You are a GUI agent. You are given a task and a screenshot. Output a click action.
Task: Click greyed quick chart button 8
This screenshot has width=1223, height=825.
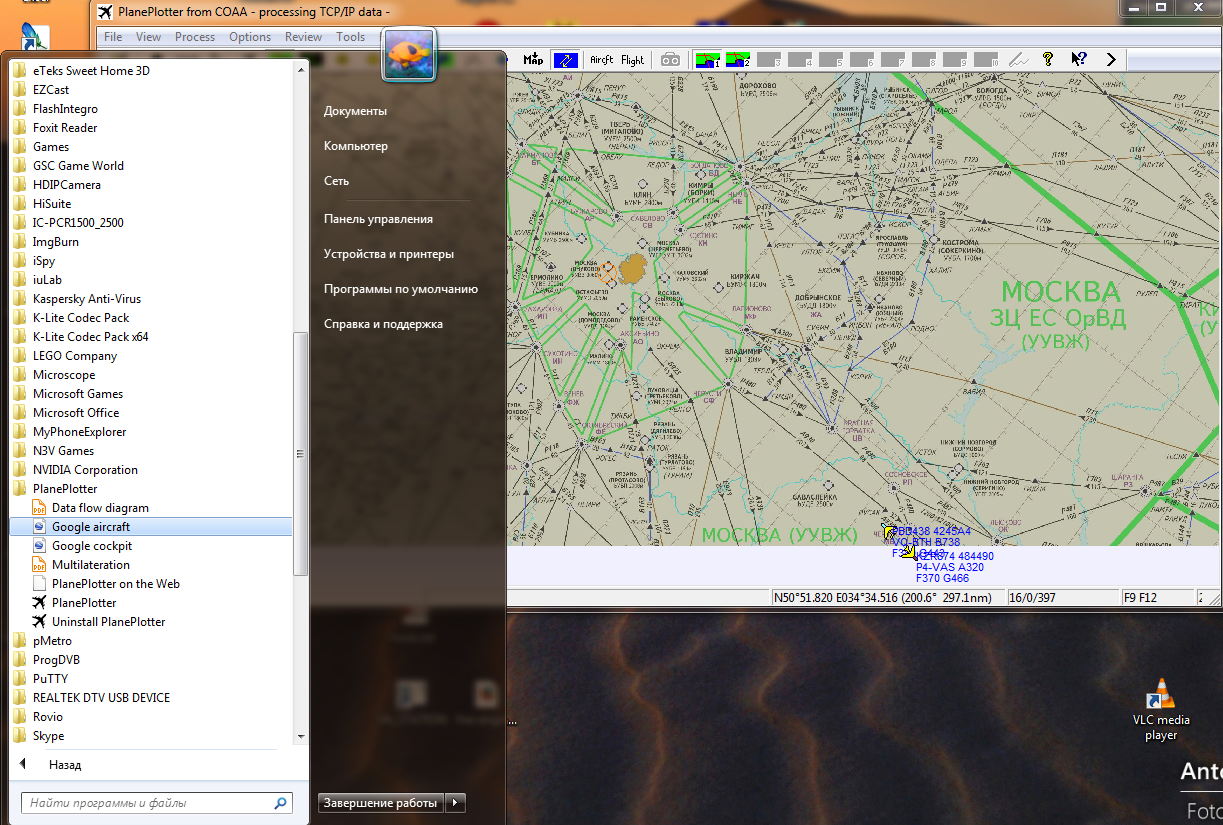pos(925,60)
